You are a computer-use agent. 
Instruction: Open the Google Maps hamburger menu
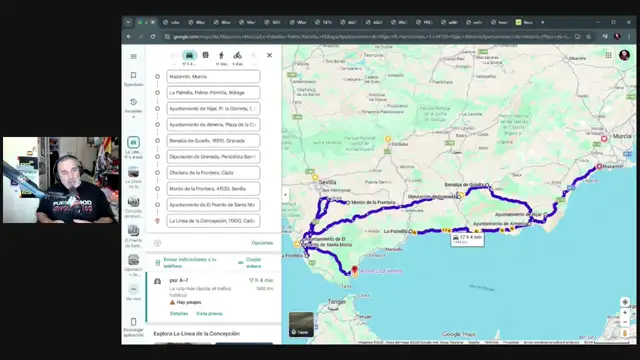[x=133, y=56]
